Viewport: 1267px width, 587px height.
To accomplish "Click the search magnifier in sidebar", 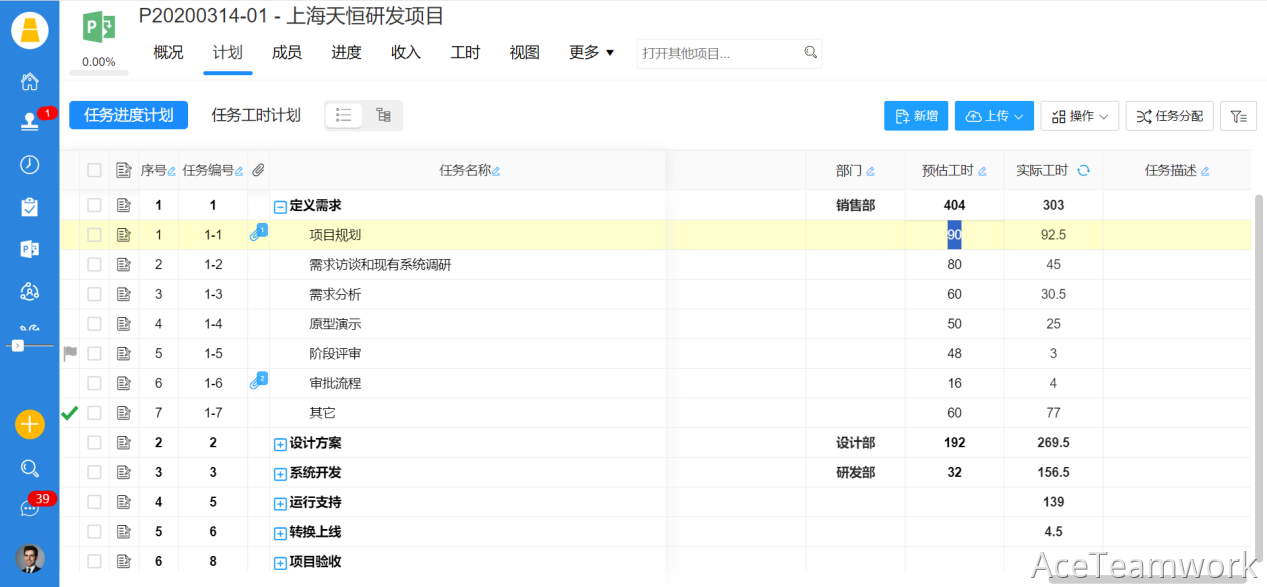I will point(30,468).
